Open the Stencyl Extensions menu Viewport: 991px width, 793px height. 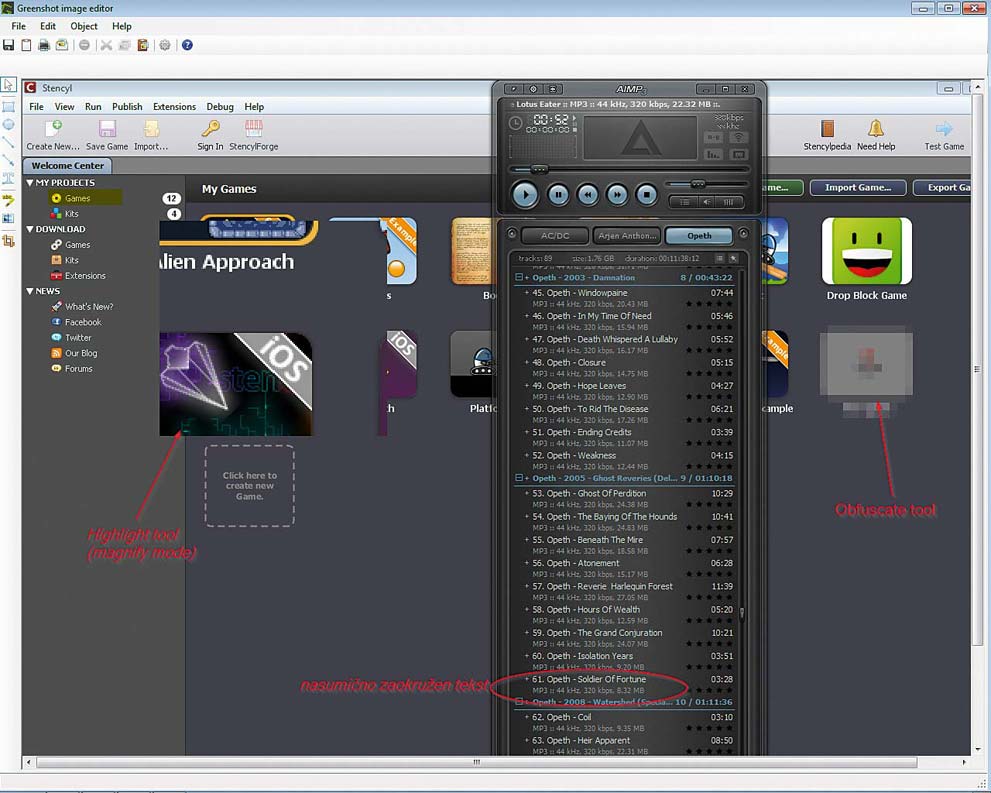point(174,107)
